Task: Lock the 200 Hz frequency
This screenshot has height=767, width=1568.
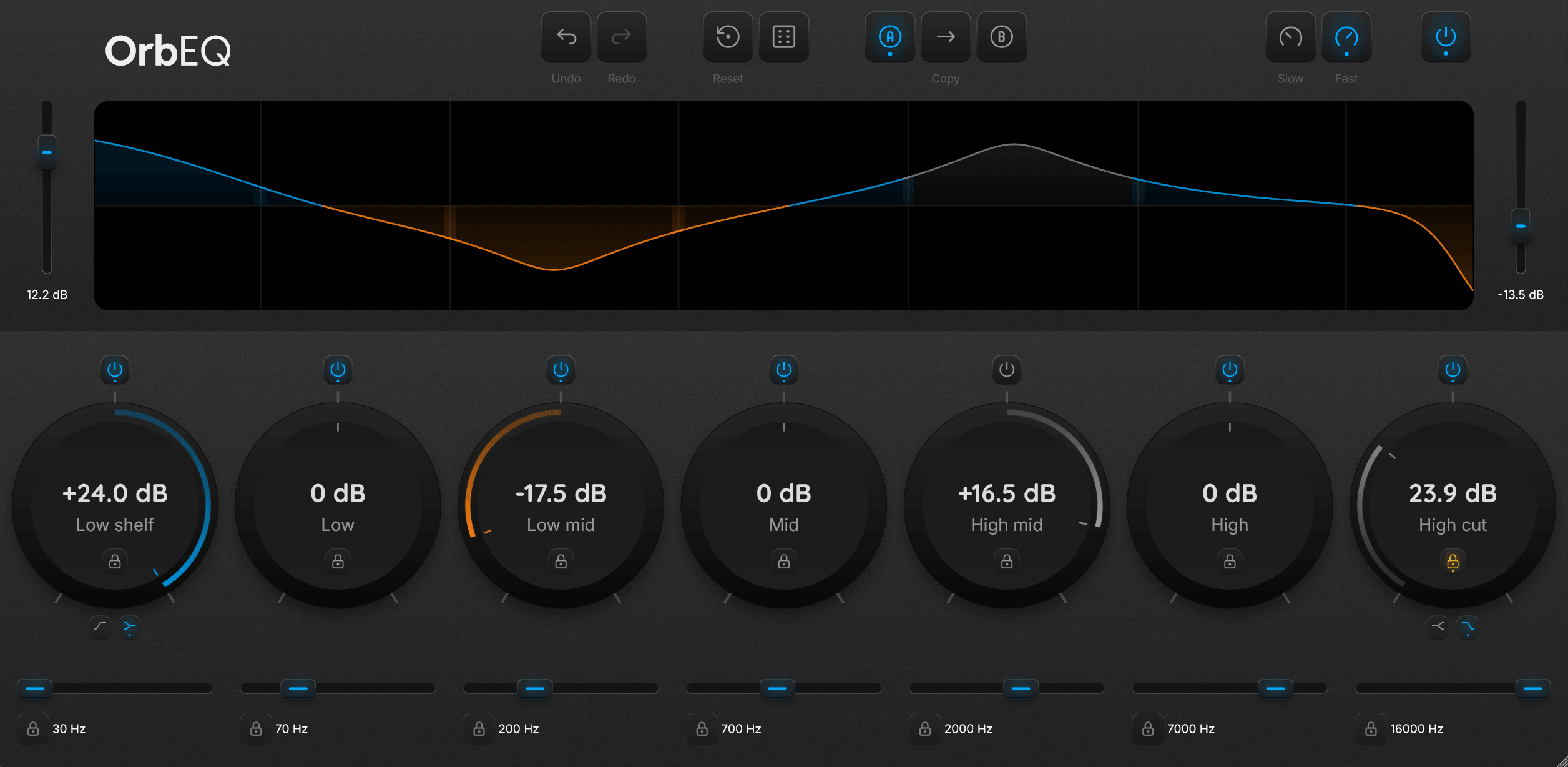Action: pos(479,729)
